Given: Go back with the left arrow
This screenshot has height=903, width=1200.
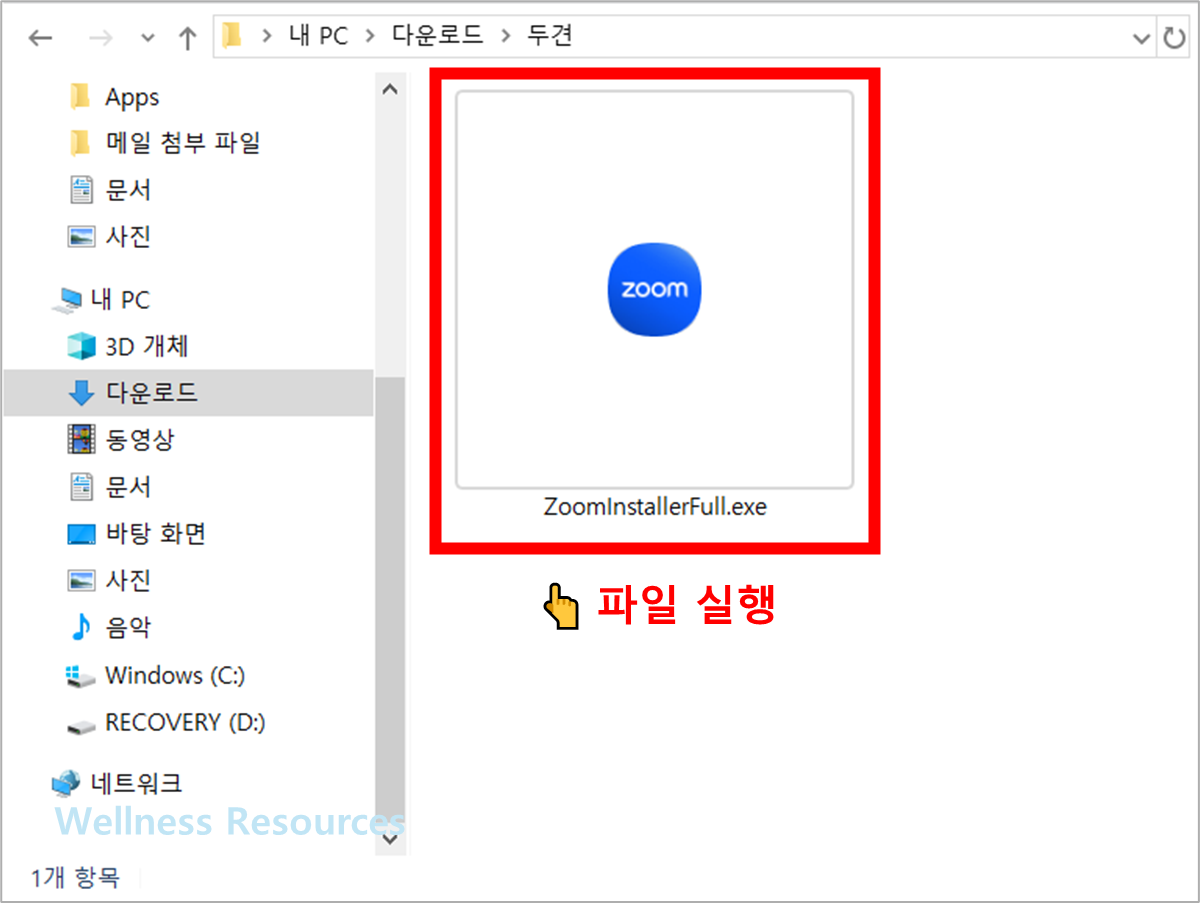Looking at the screenshot, I should point(40,38).
